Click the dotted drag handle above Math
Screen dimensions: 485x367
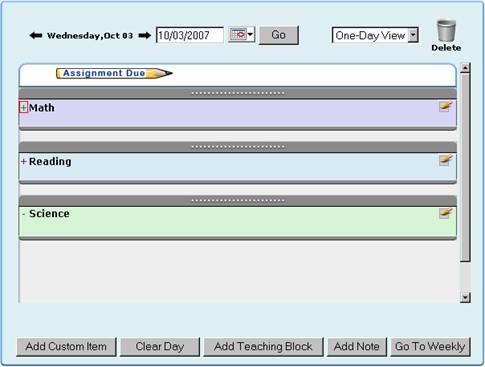(x=238, y=93)
